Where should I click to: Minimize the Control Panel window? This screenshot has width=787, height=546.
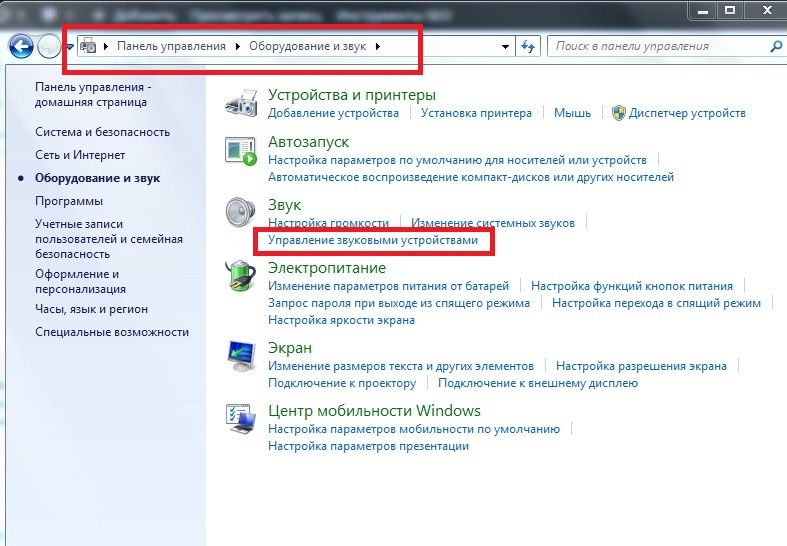tap(704, 10)
